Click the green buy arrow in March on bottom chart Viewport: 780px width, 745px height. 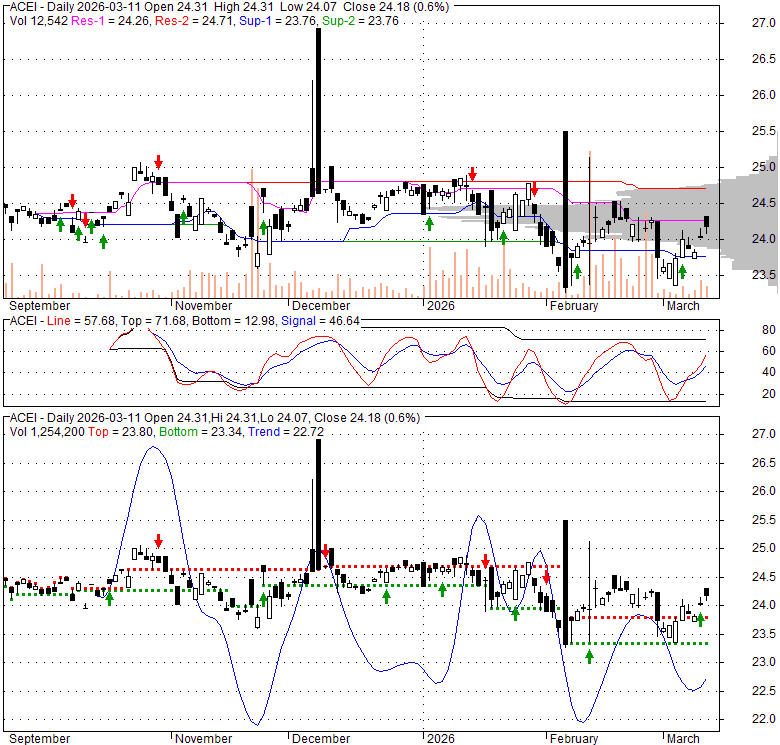coord(701,619)
